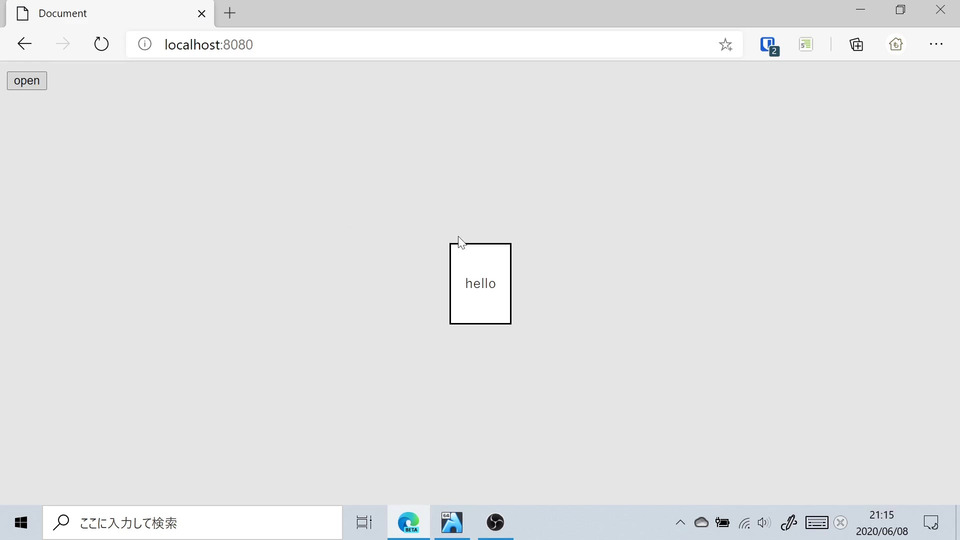Open the volume speaker tray icon
This screenshot has width=960, height=540.
pyautogui.click(x=764, y=523)
